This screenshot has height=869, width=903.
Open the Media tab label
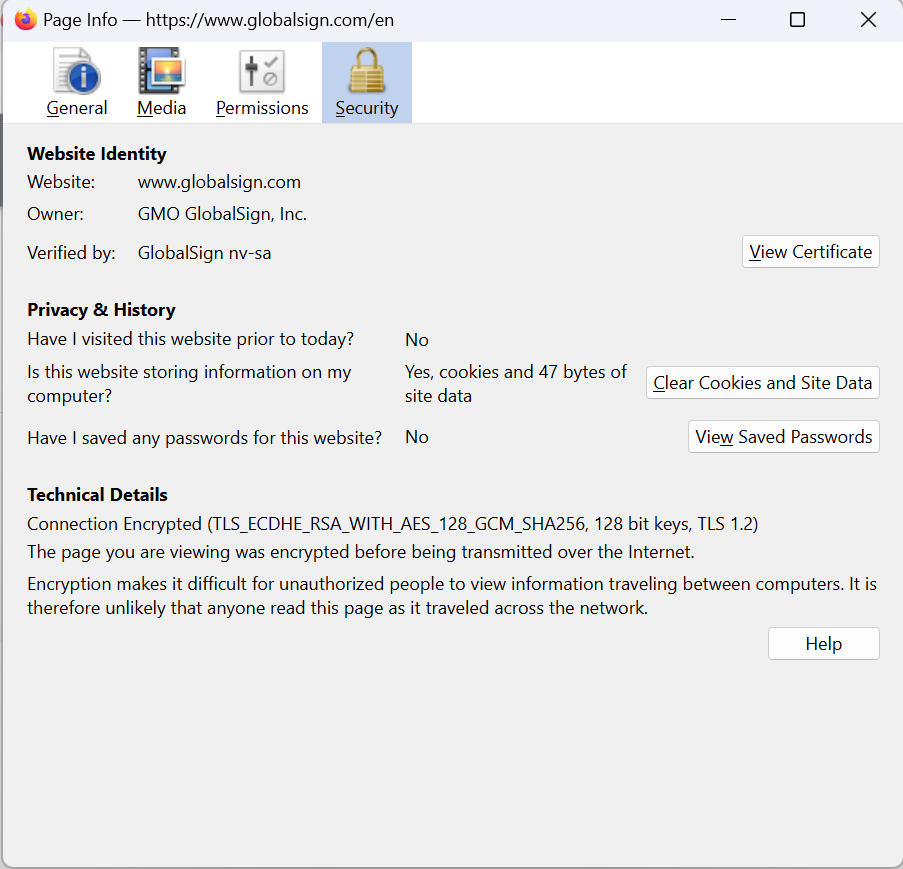pyautogui.click(x=162, y=108)
